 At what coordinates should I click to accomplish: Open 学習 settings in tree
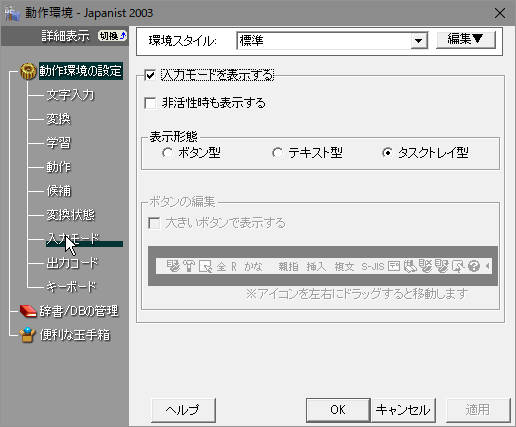tap(58, 143)
